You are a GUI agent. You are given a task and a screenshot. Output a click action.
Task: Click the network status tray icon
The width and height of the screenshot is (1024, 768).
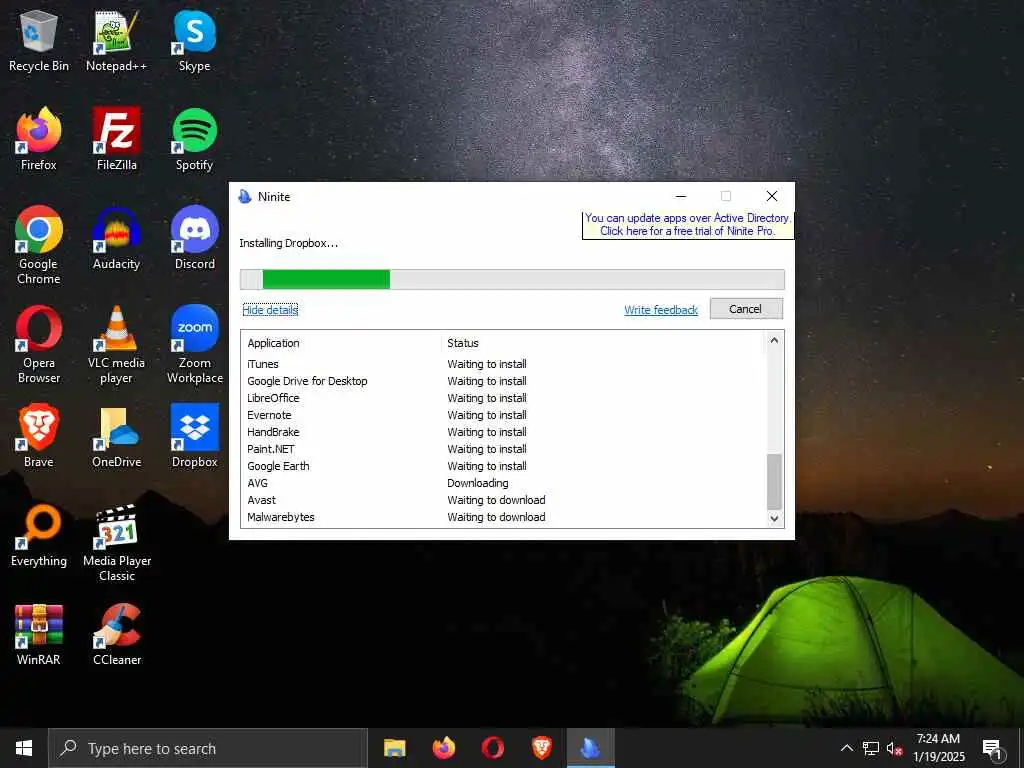coord(871,748)
